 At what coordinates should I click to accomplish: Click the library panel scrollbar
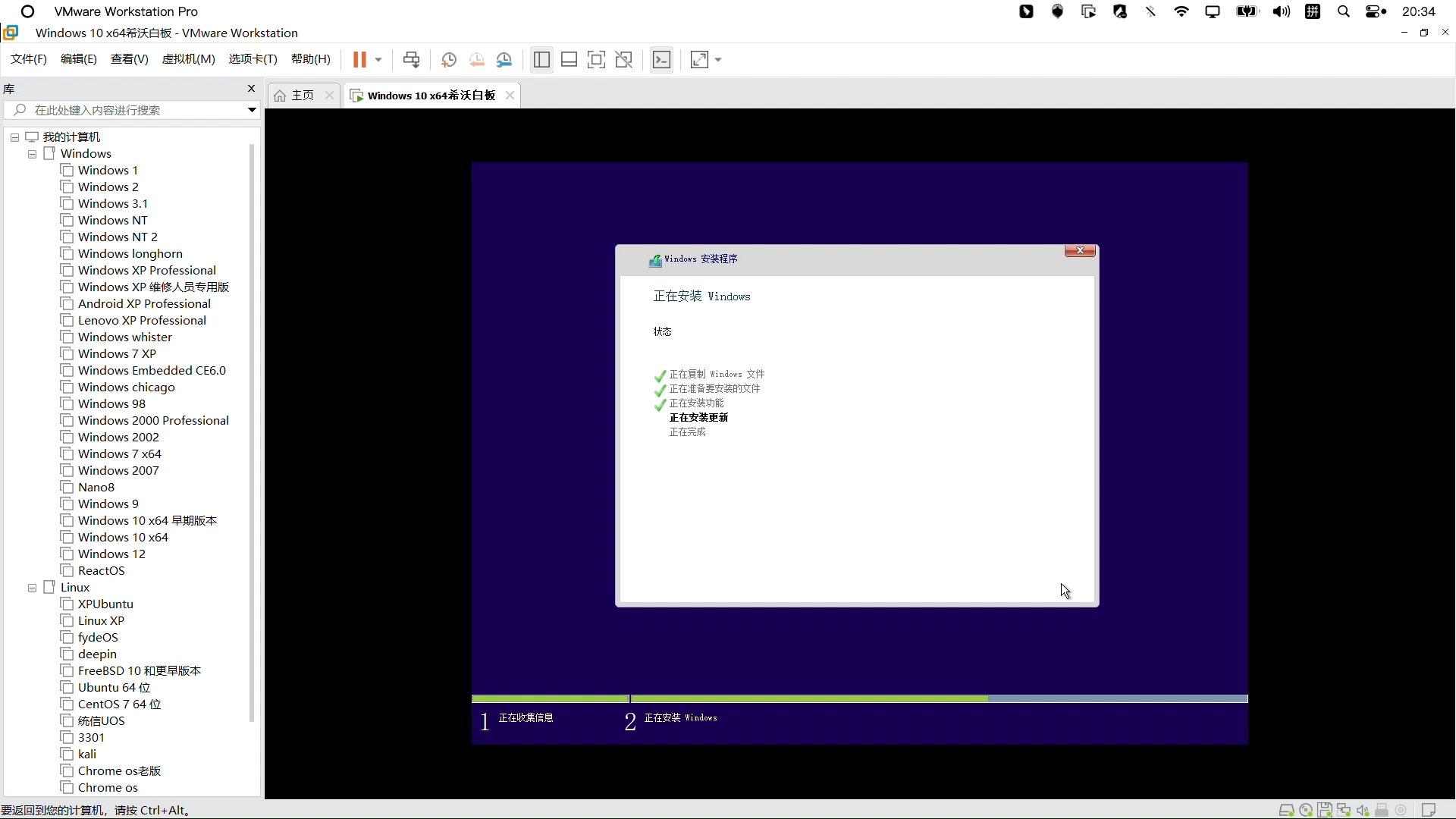[252, 432]
